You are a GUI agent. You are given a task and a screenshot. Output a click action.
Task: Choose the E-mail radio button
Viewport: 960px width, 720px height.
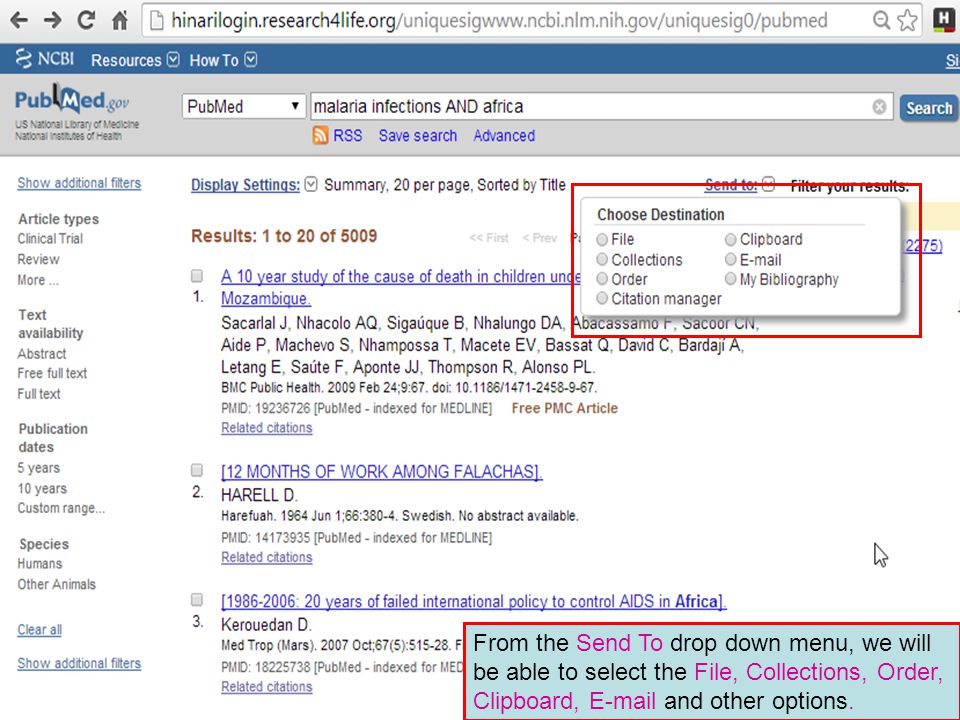730,260
